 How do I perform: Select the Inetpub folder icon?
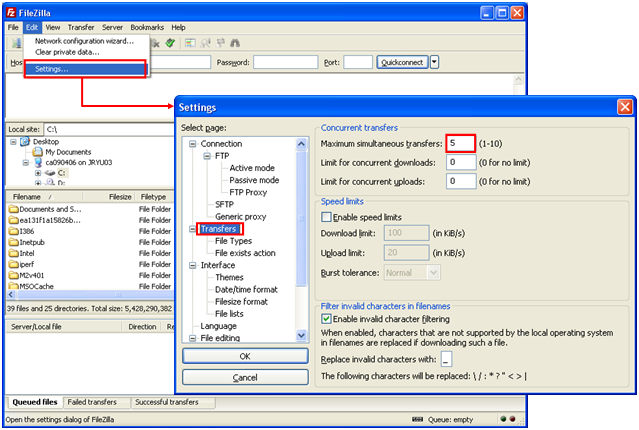13,241
